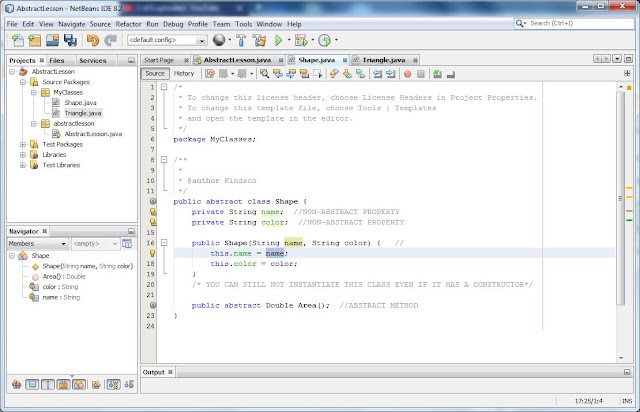Toggle Sort by Name icon in Navigator
Viewport: 640px width, 412px height.
coord(113,384)
